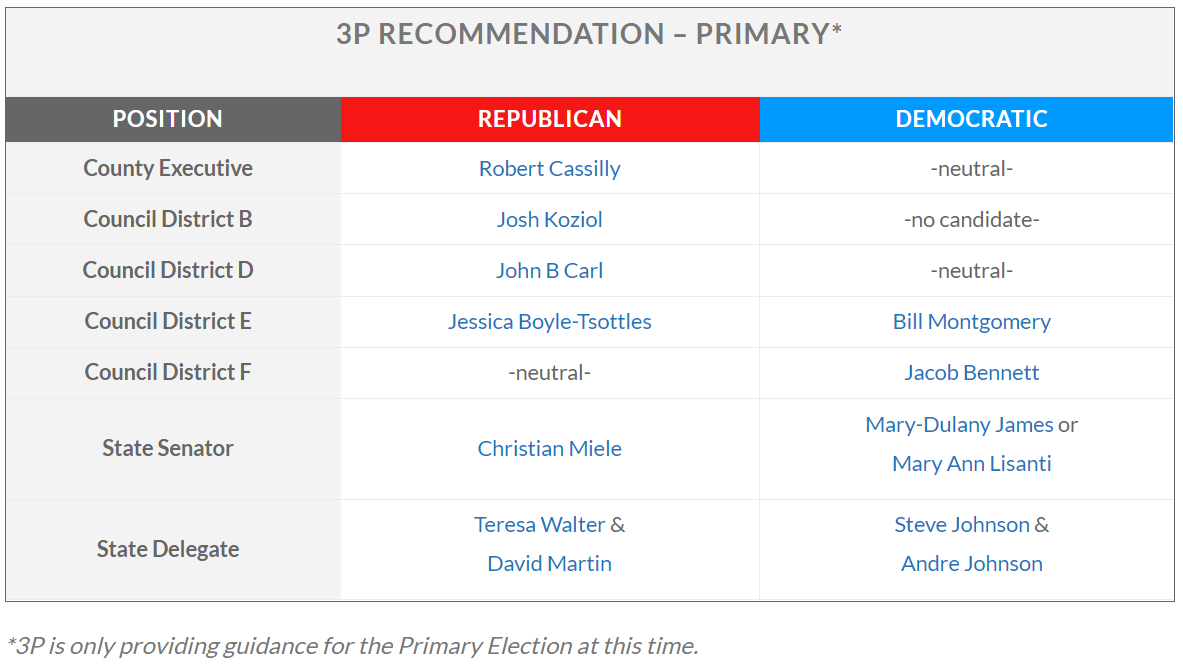Open John B Carl link
This screenshot has width=1183, height=670.
click(549, 270)
